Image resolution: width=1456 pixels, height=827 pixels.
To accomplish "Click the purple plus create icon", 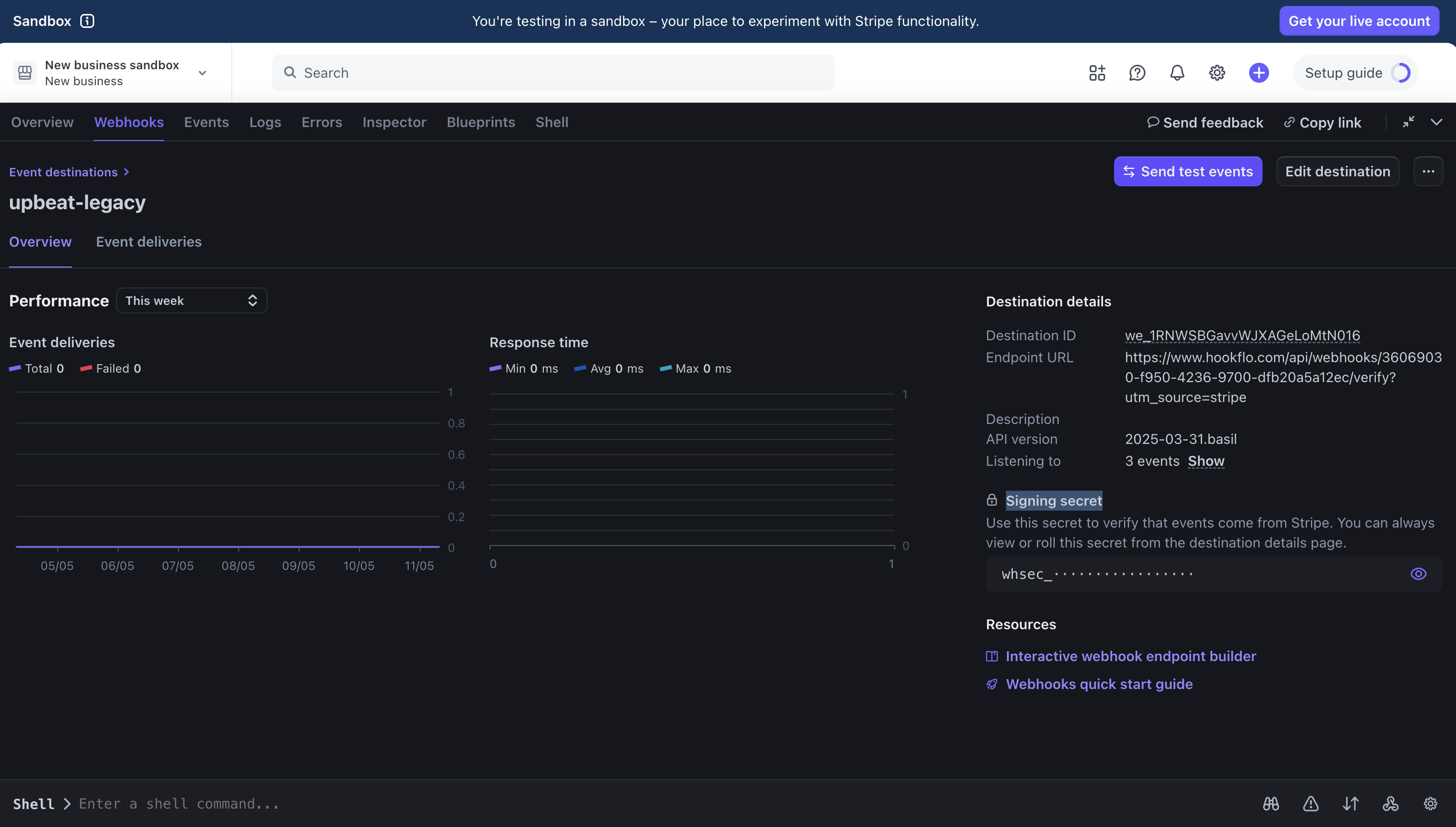I will point(1258,73).
